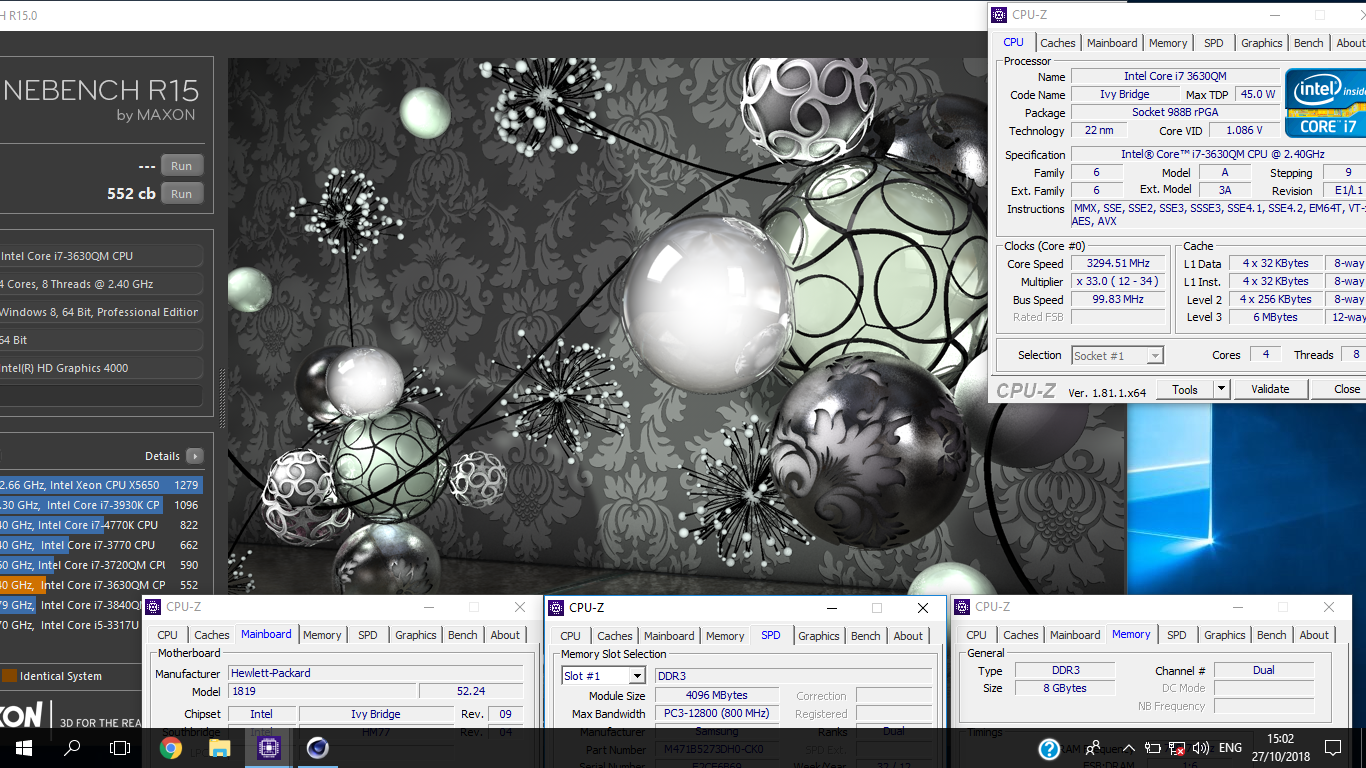Select the Intel Xeon CPU X5650 ranking row
1366x768 pixels.
coord(101,485)
